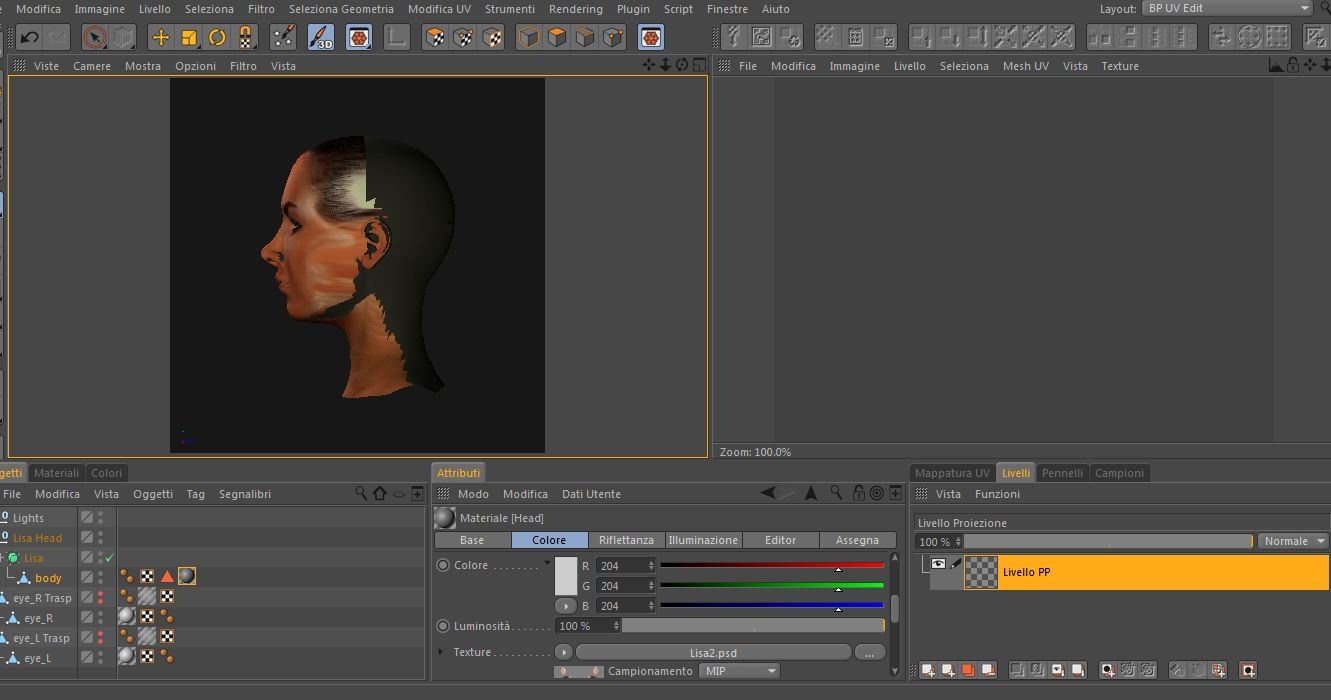1331x700 pixels.
Task: Click the lock icon in Attributes panel
Action: (x=858, y=493)
